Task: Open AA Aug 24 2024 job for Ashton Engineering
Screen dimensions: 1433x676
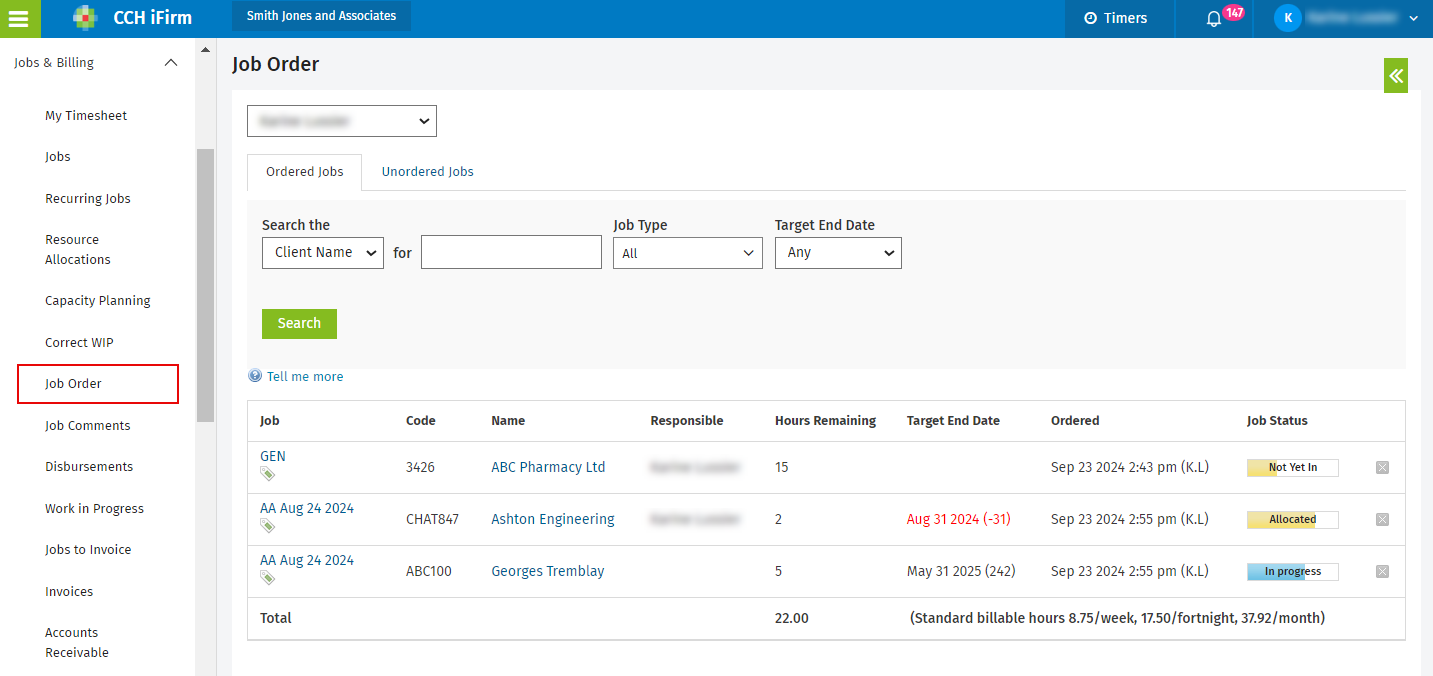Action: (x=307, y=508)
